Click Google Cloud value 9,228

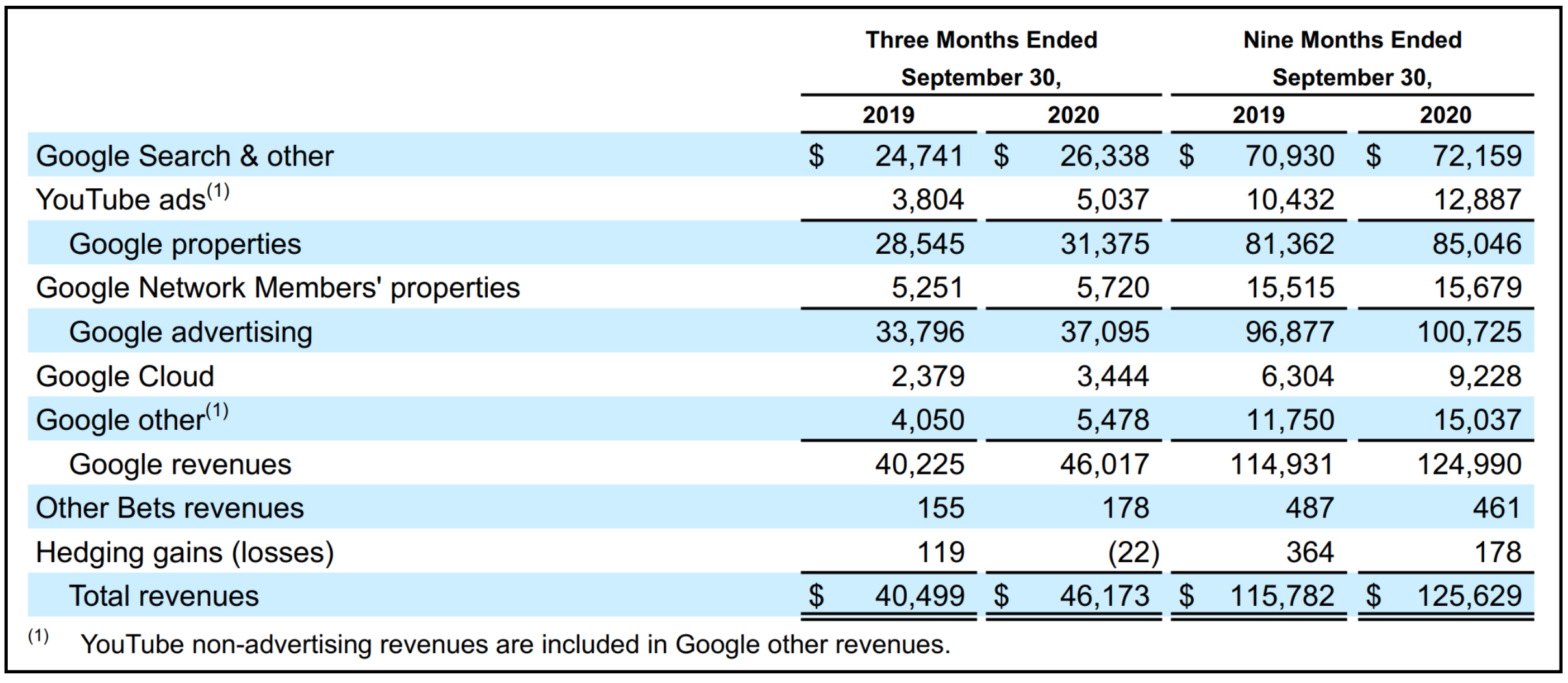(x=1485, y=377)
